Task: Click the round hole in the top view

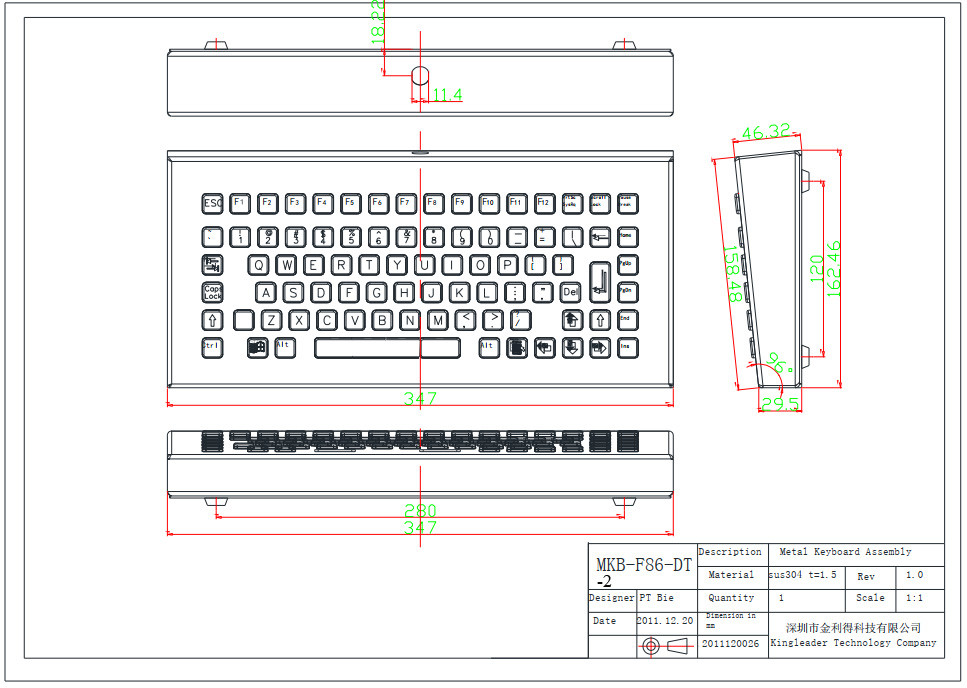Action: pyautogui.click(x=420, y=75)
